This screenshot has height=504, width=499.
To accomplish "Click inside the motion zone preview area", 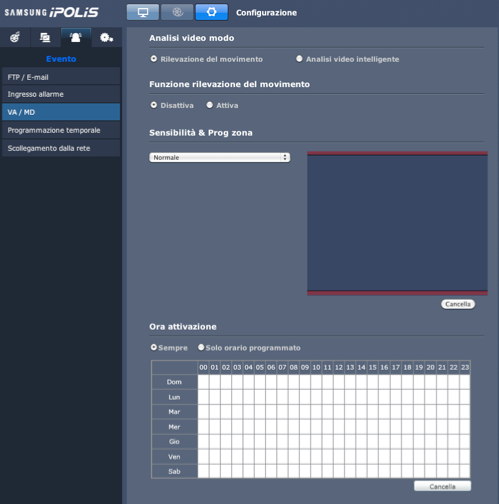I will (397, 223).
